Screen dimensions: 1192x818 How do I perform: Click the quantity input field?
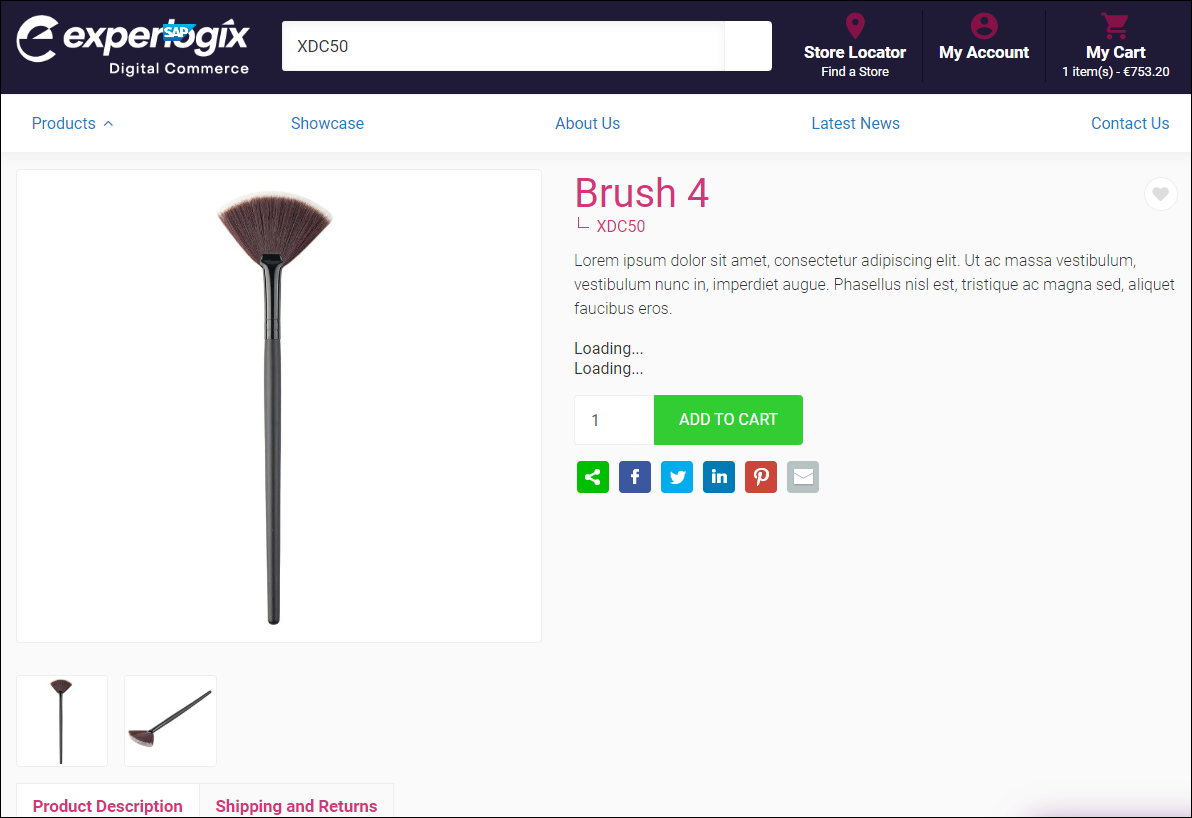(x=614, y=420)
